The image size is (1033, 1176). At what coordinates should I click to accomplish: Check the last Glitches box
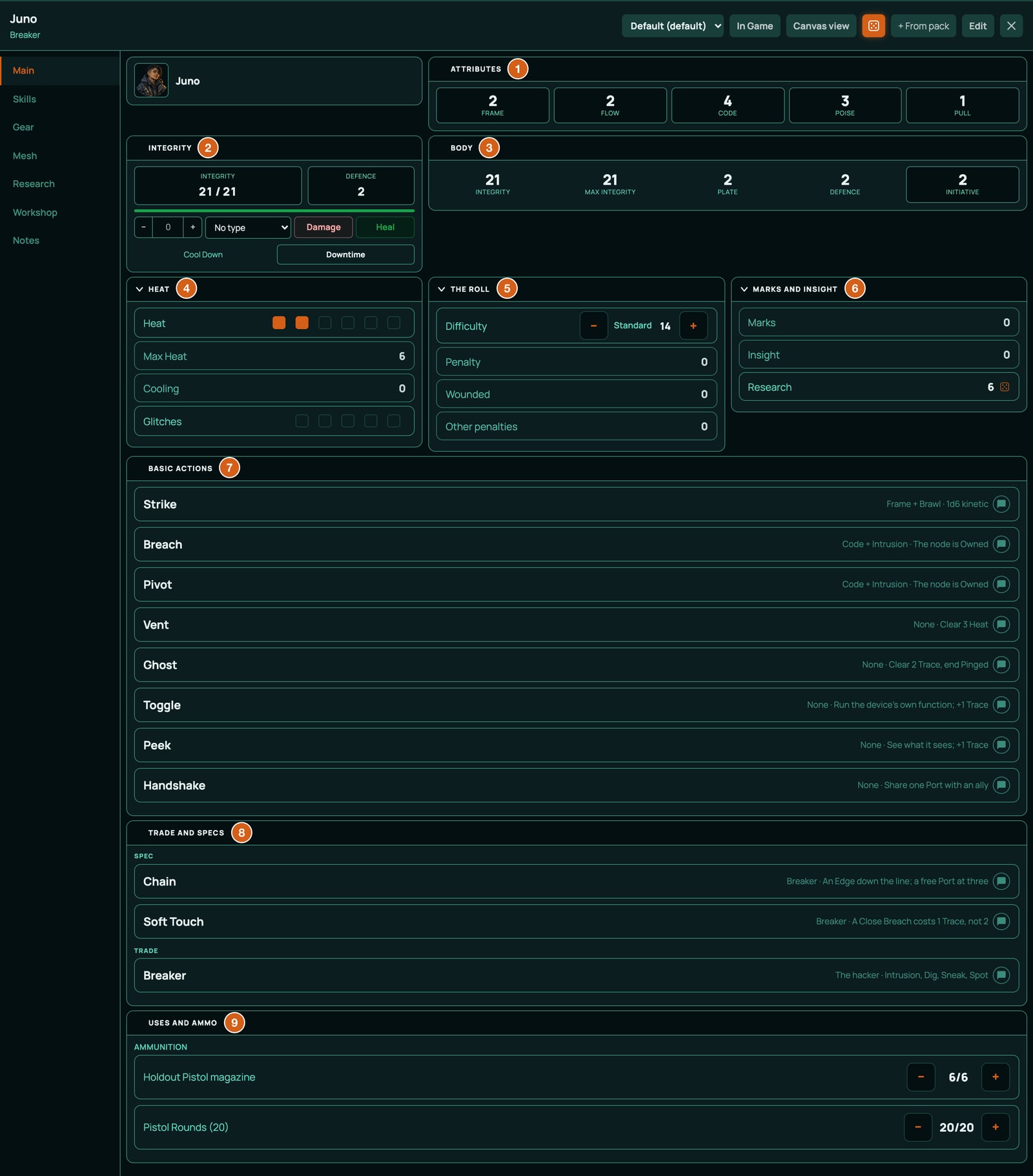pyautogui.click(x=394, y=421)
